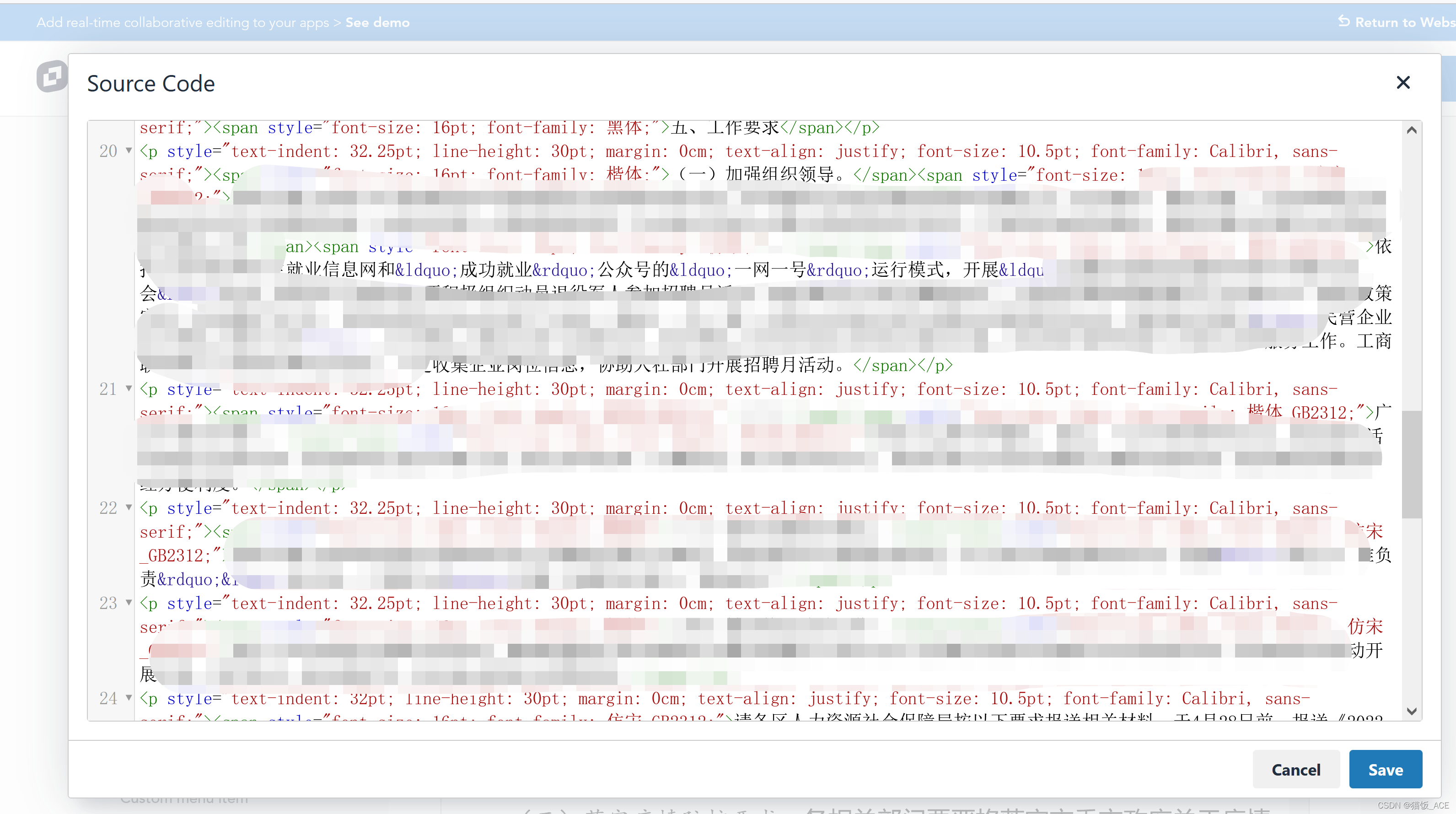
Task: Collapse code fold arrow at line 24
Action: tap(129, 698)
